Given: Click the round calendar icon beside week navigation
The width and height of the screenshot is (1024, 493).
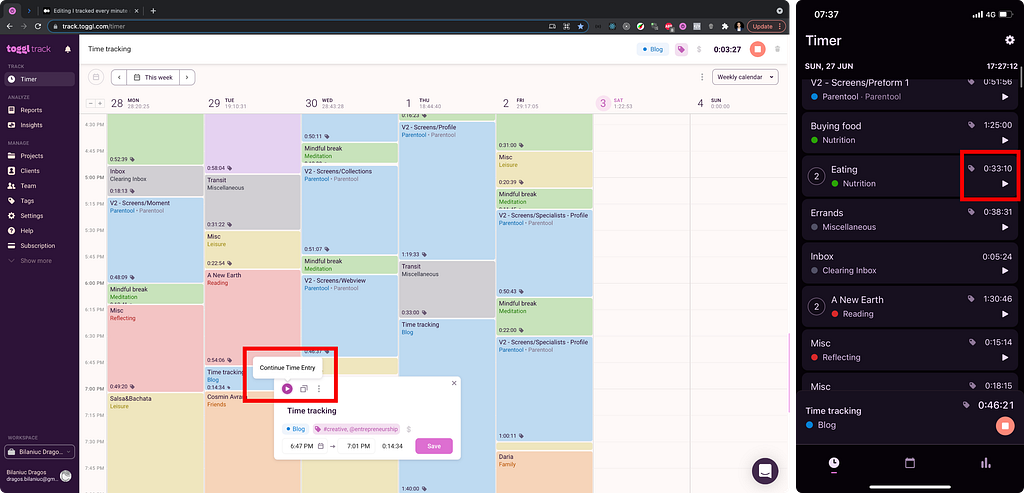Looking at the screenshot, I should [x=95, y=77].
